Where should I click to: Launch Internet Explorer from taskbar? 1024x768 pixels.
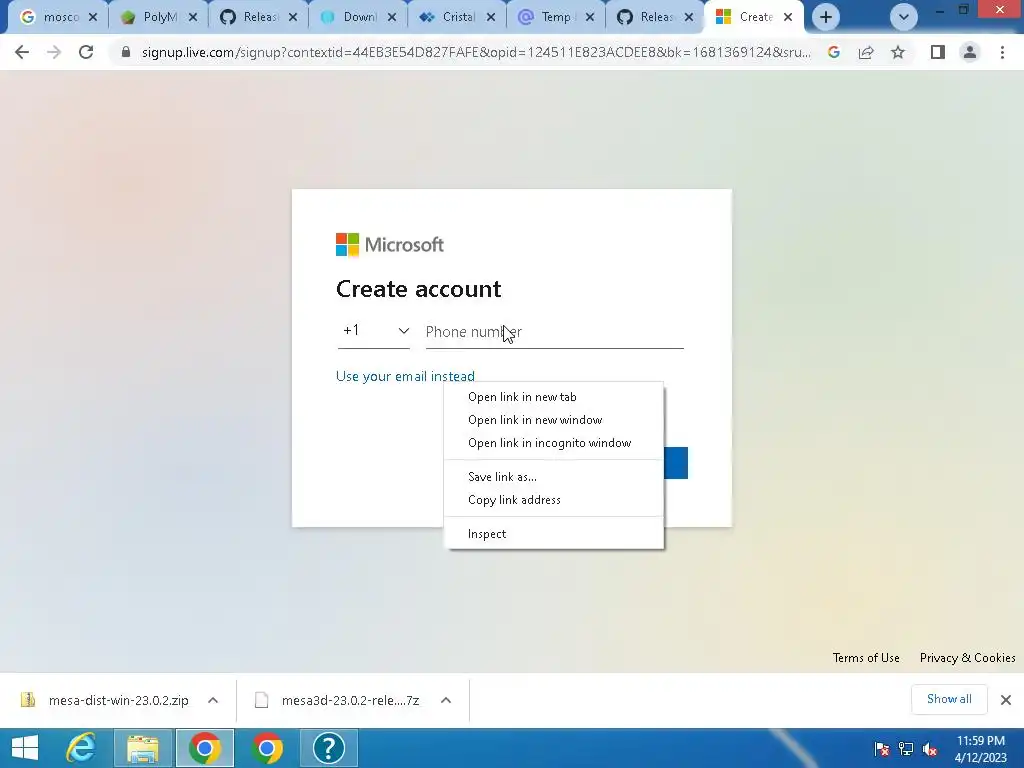tap(81, 748)
